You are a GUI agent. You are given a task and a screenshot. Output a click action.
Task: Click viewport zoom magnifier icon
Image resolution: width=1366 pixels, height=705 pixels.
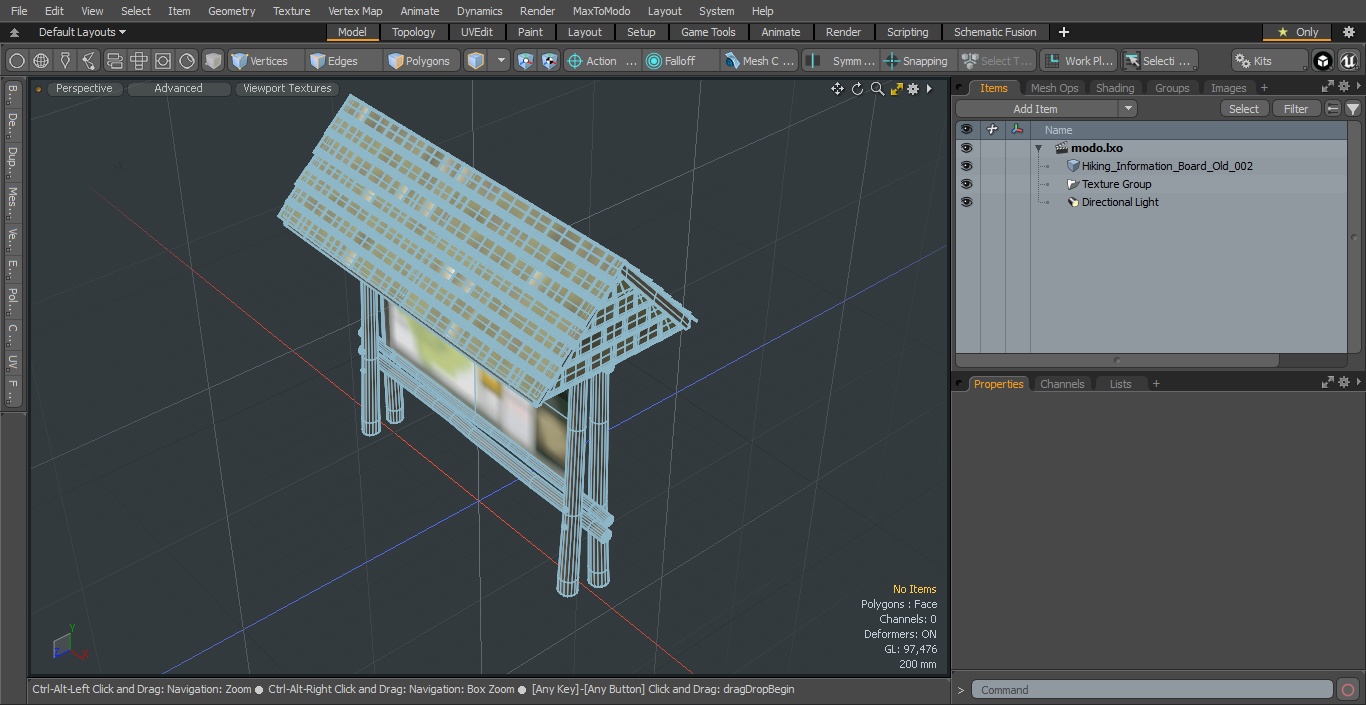pos(877,89)
